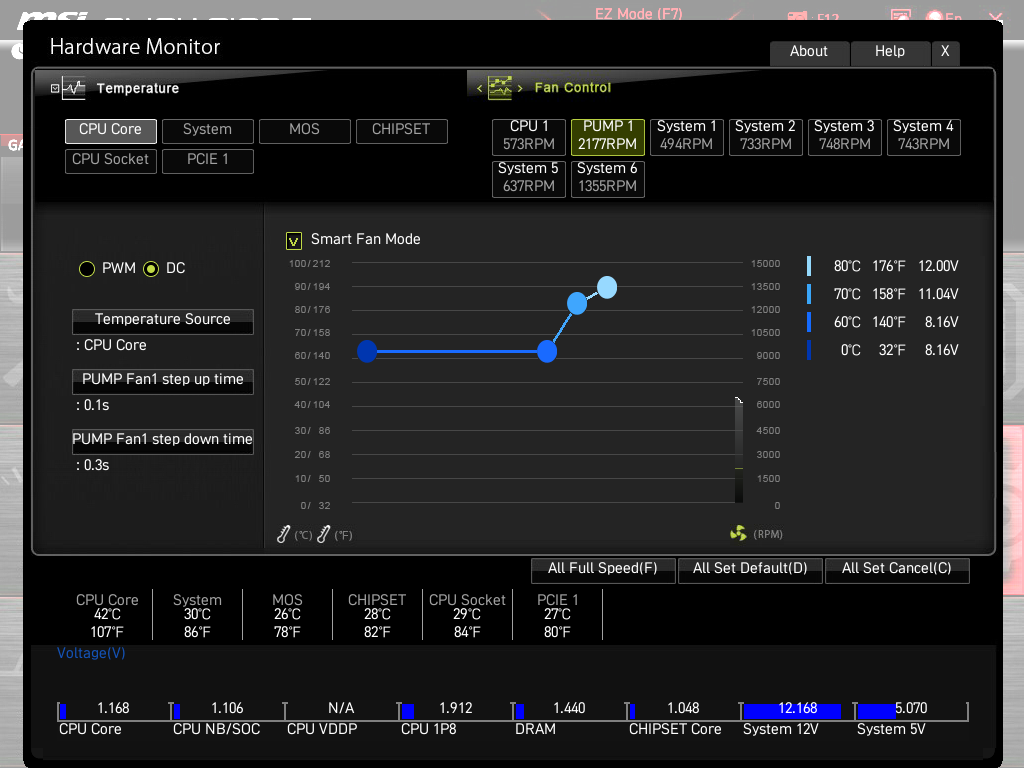Screen dimensions: 1024x768
Task: Click the Temperature graph icon
Action: pos(74,88)
